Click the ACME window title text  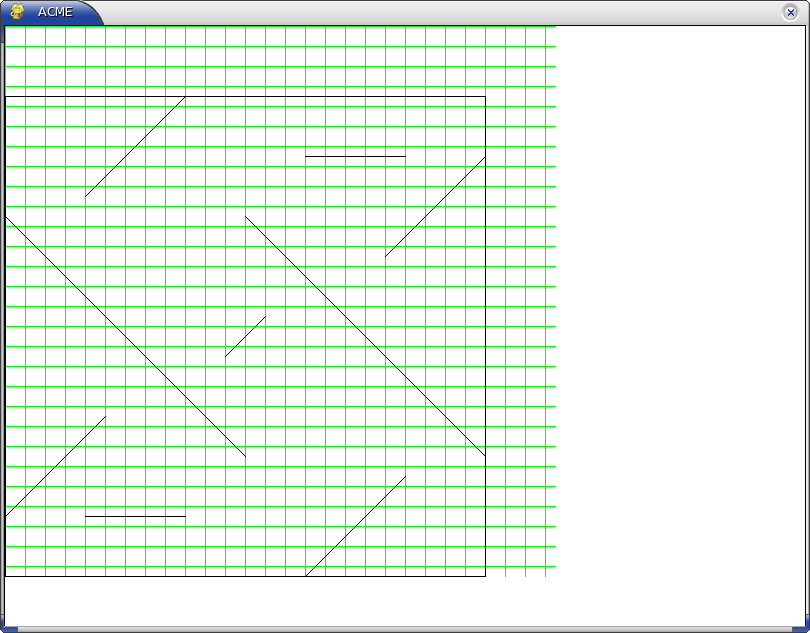click(55, 12)
